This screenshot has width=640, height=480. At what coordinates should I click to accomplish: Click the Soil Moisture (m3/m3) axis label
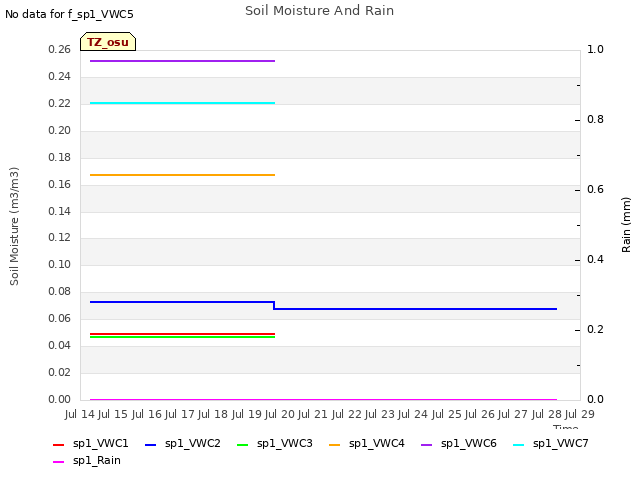pos(14,226)
